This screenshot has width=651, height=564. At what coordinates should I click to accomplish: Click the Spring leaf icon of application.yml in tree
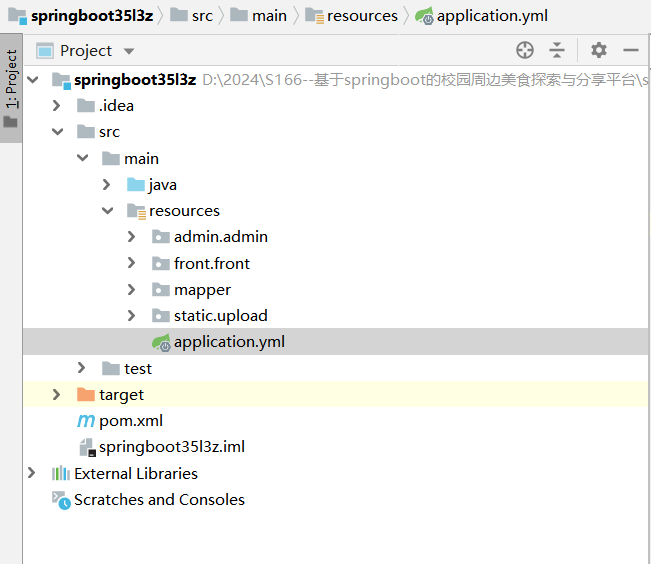[x=161, y=342]
